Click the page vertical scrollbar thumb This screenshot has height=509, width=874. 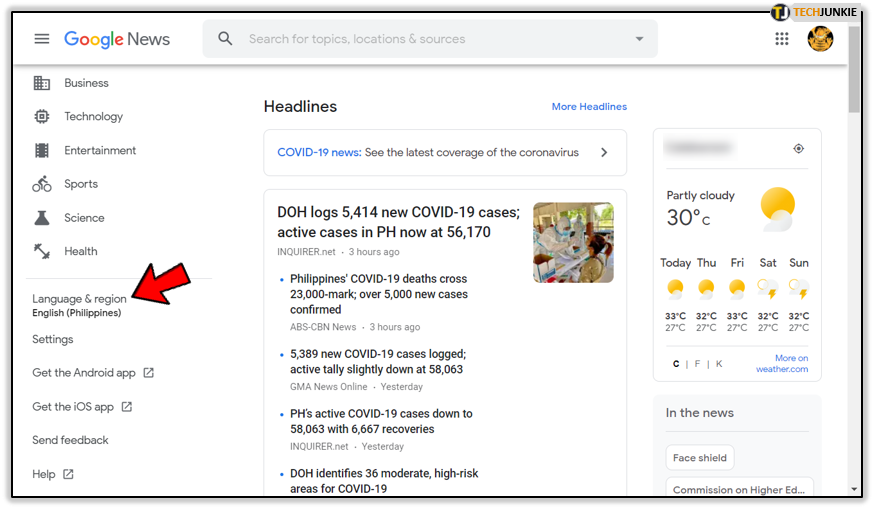pyautogui.click(x=854, y=69)
